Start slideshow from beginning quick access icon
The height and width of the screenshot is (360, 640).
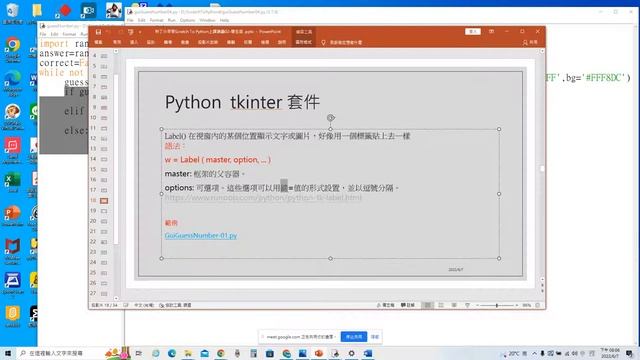click(131, 32)
